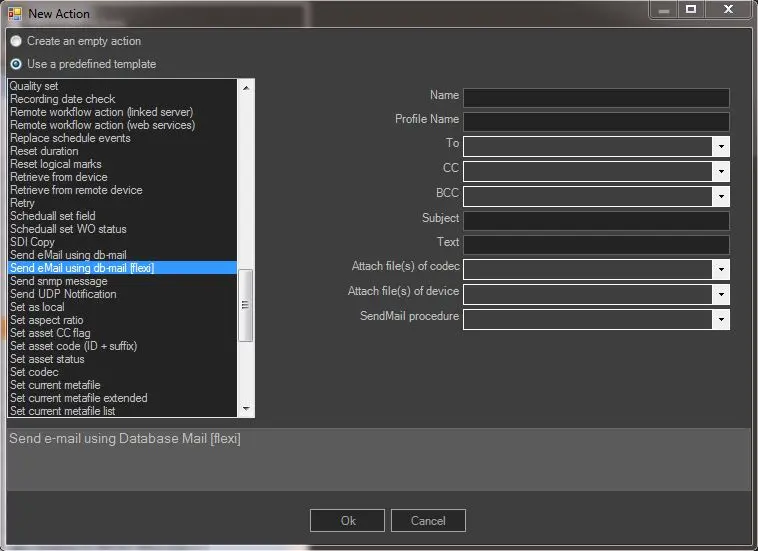Image resolution: width=758 pixels, height=551 pixels.
Task: Select 'Use a predefined template' radio button
Action: [16, 64]
